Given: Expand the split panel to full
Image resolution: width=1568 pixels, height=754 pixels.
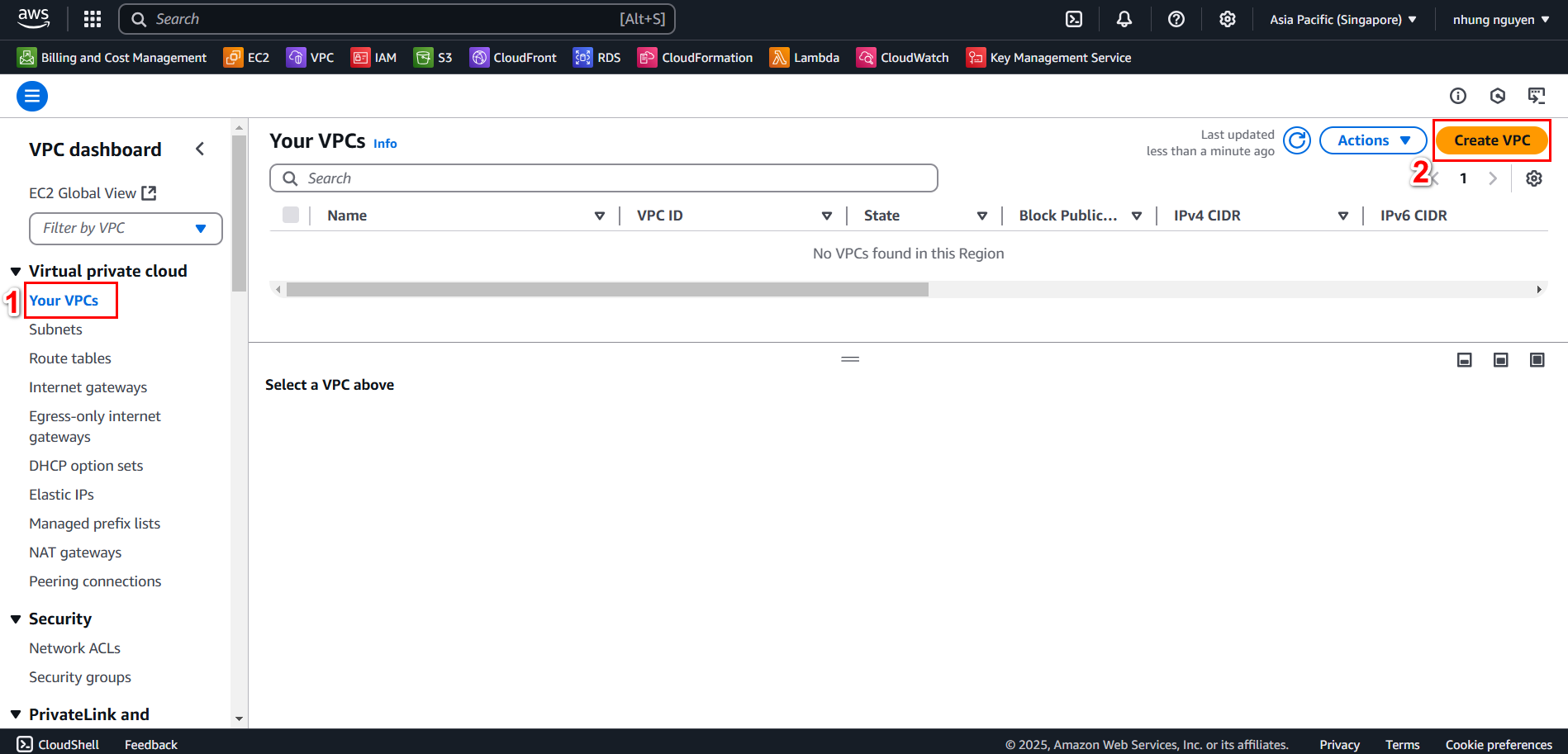Looking at the screenshot, I should 1537,360.
